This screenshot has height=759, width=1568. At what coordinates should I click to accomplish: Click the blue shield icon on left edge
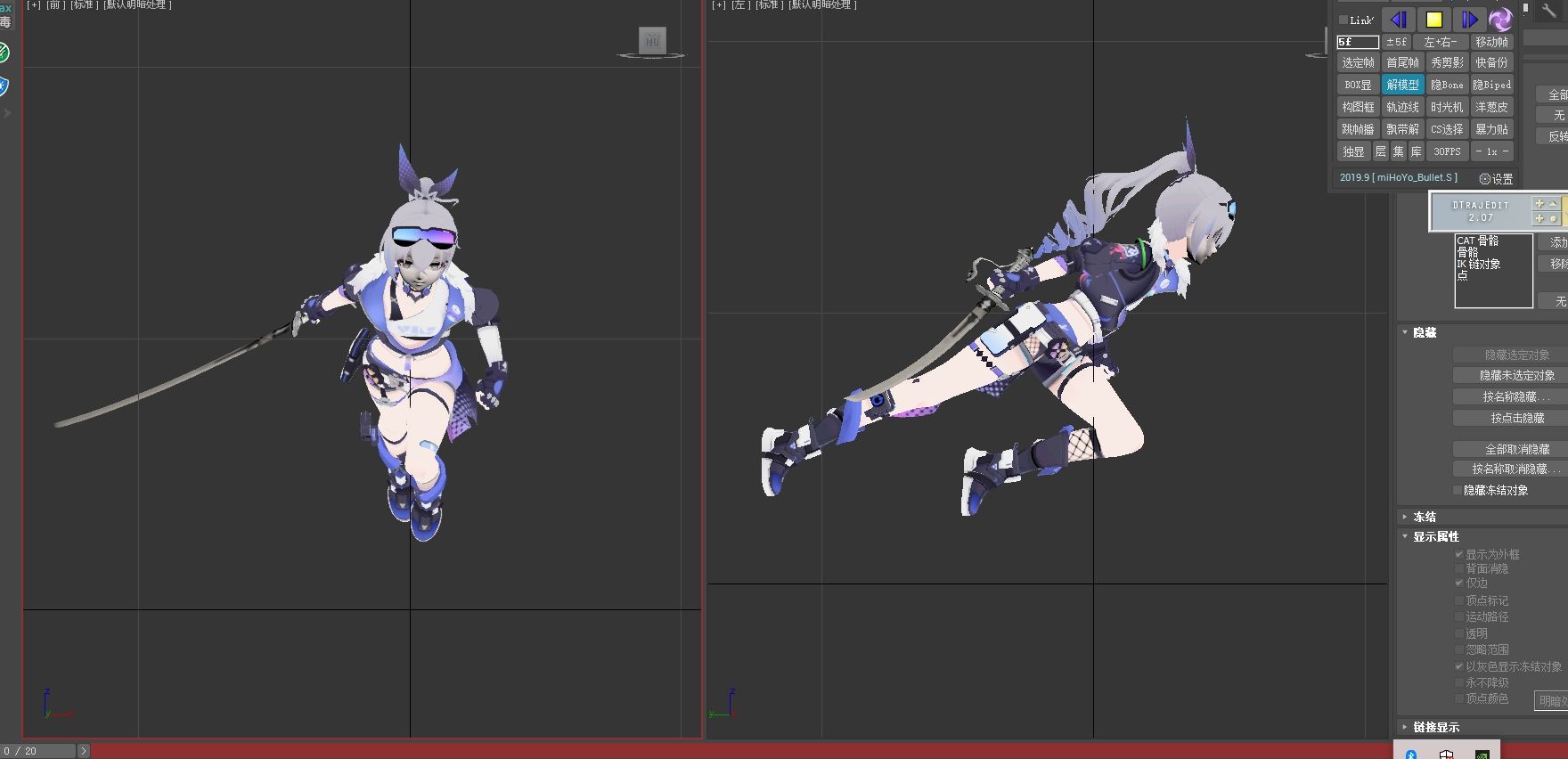4,86
